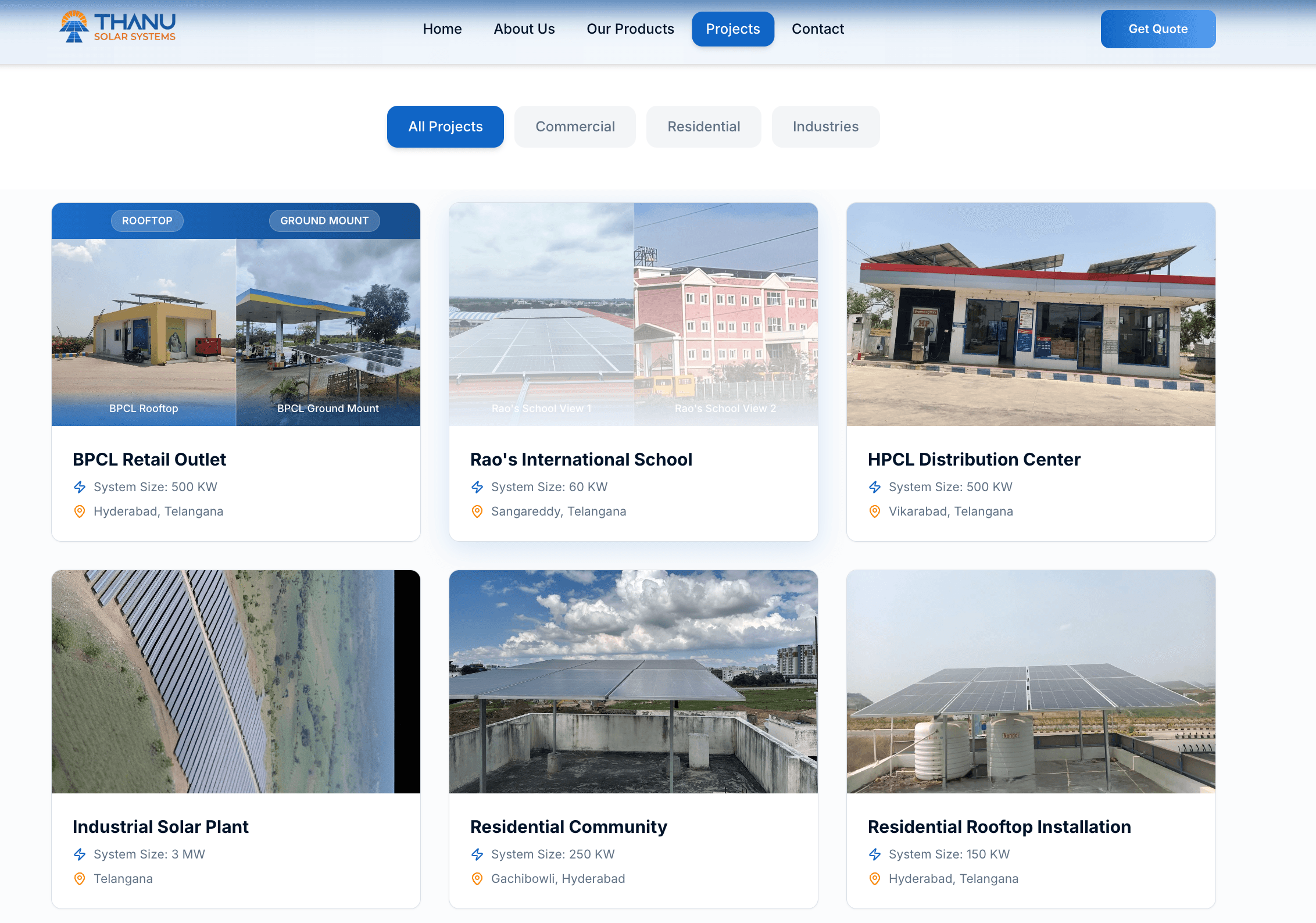Click the Thanu Solar Systems logo

[x=117, y=27]
